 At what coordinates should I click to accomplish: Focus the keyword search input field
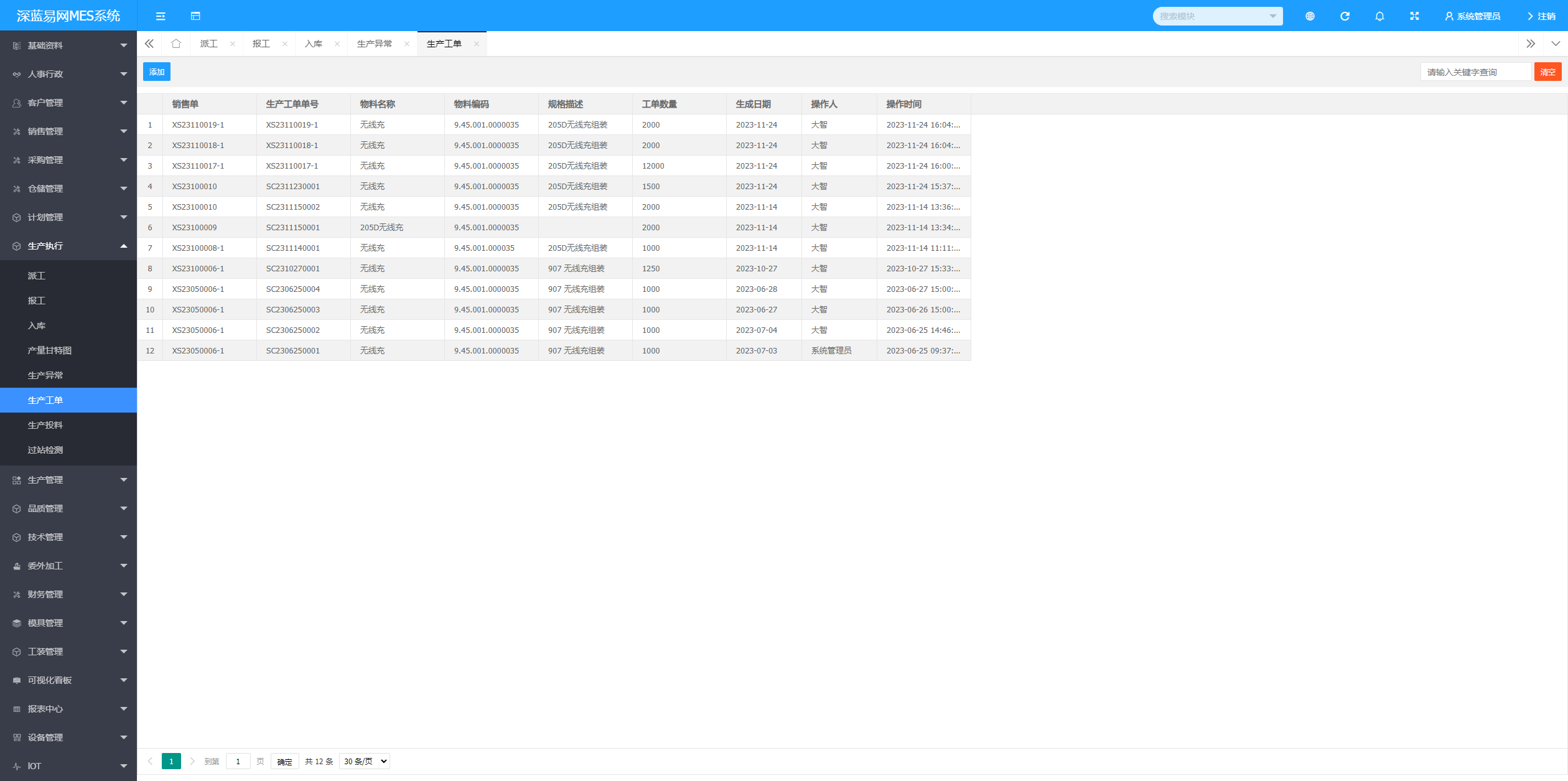click(1476, 72)
